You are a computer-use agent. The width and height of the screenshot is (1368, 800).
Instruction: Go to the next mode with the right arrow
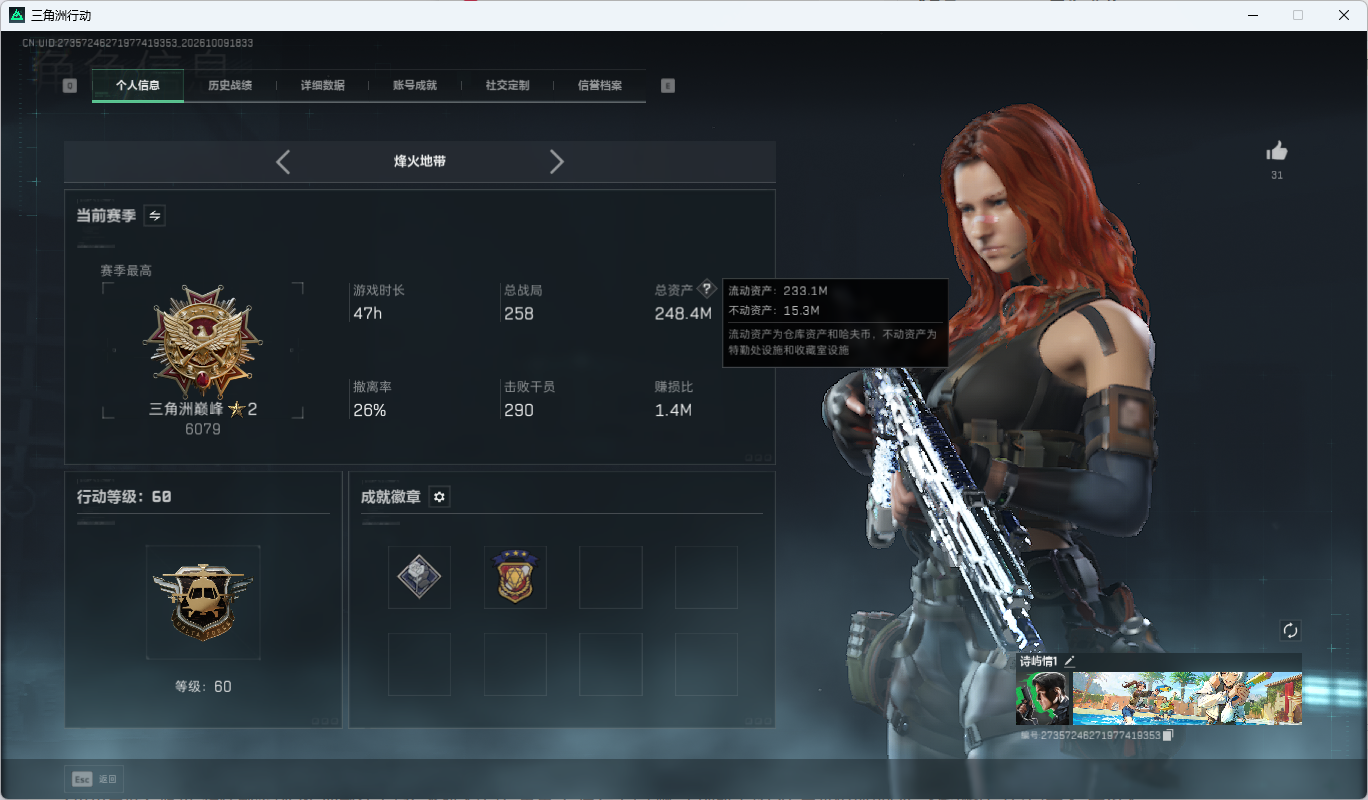pos(557,162)
